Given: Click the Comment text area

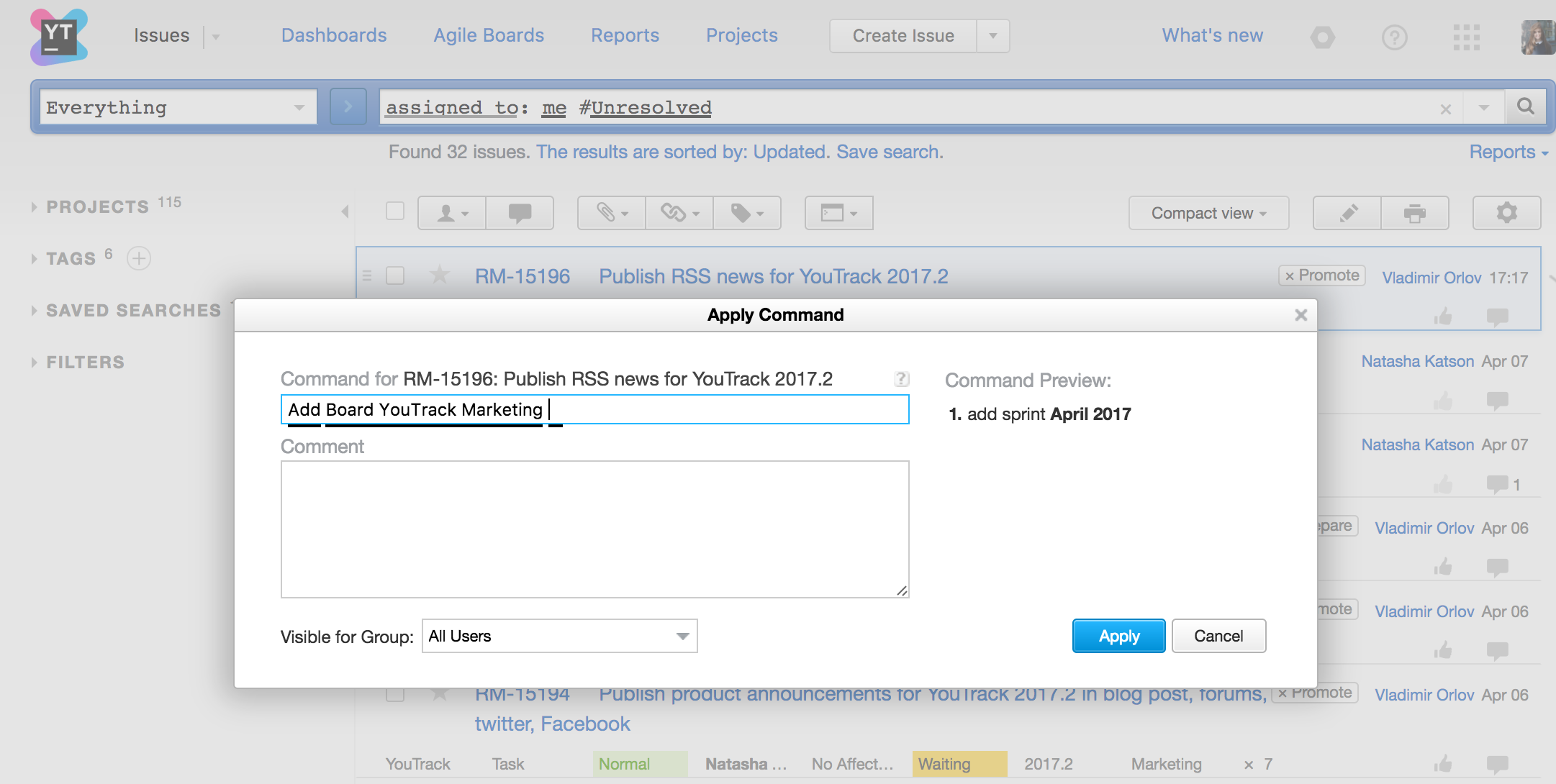Looking at the screenshot, I should [x=594, y=529].
